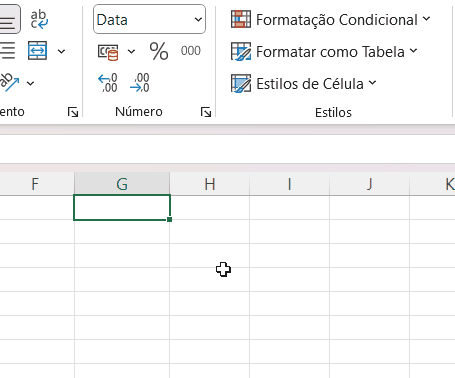Open Estilos de Célula menu
This screenshot has width=455, height=378.
pos(304,84)
